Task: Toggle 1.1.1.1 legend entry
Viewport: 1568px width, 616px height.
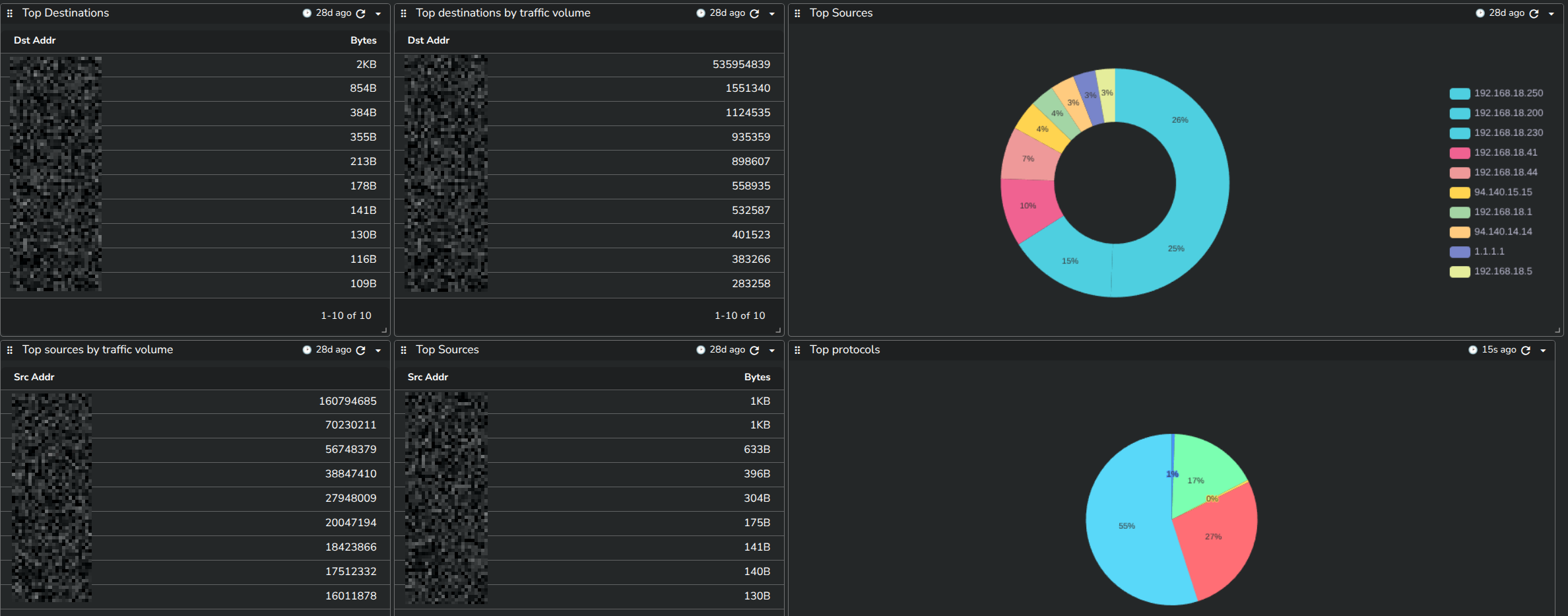Action: point(1477,252)
